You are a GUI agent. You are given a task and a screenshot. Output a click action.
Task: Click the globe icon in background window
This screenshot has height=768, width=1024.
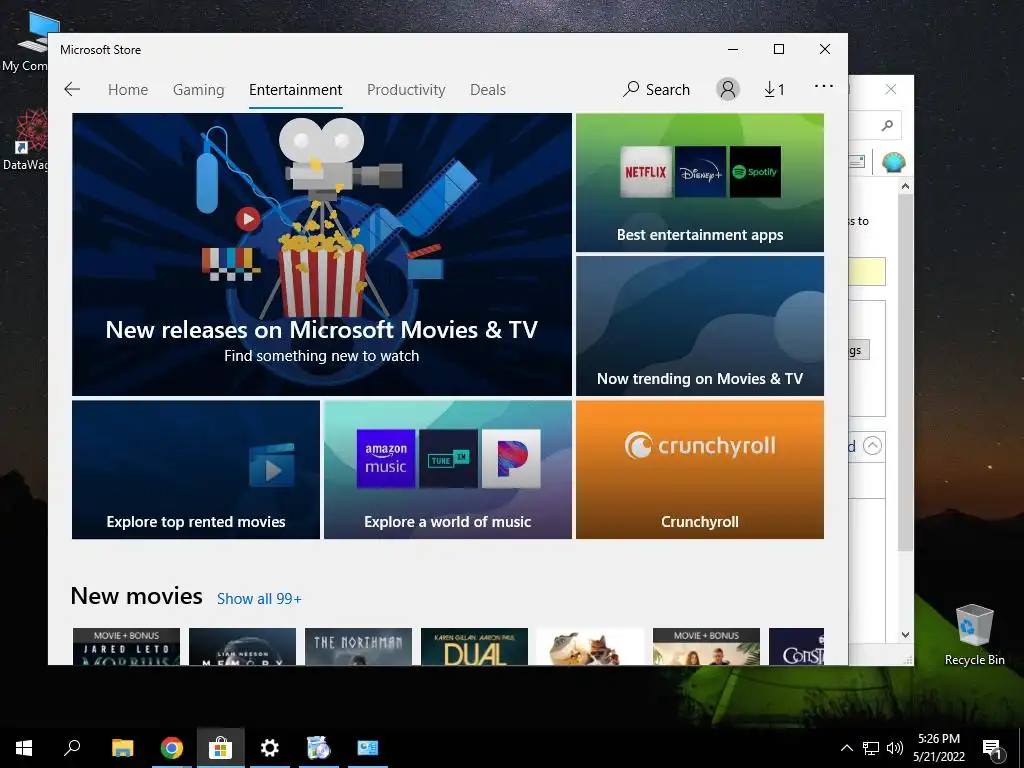click(x=893, y=162)
